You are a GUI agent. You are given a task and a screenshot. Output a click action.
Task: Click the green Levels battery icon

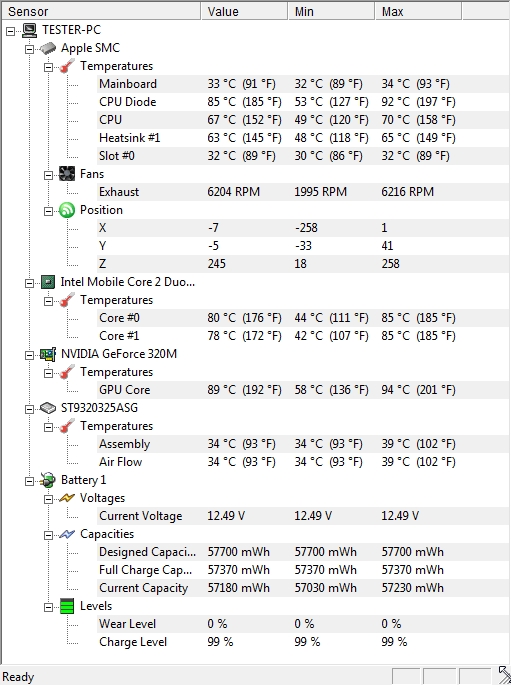pos(67,606)
